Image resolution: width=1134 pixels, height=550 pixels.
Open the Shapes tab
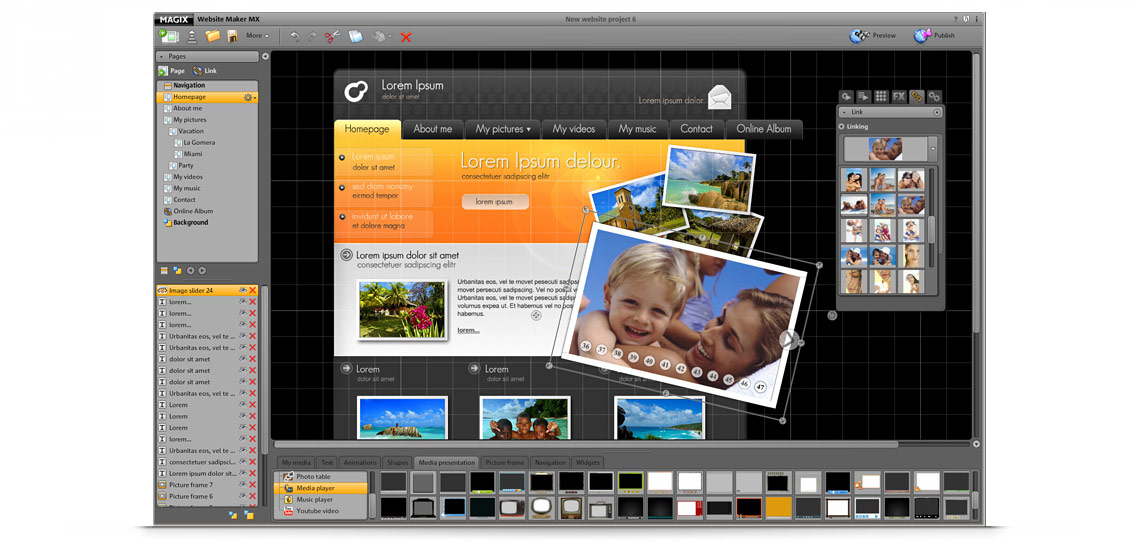pyautogui.click(x=398, y=462)
